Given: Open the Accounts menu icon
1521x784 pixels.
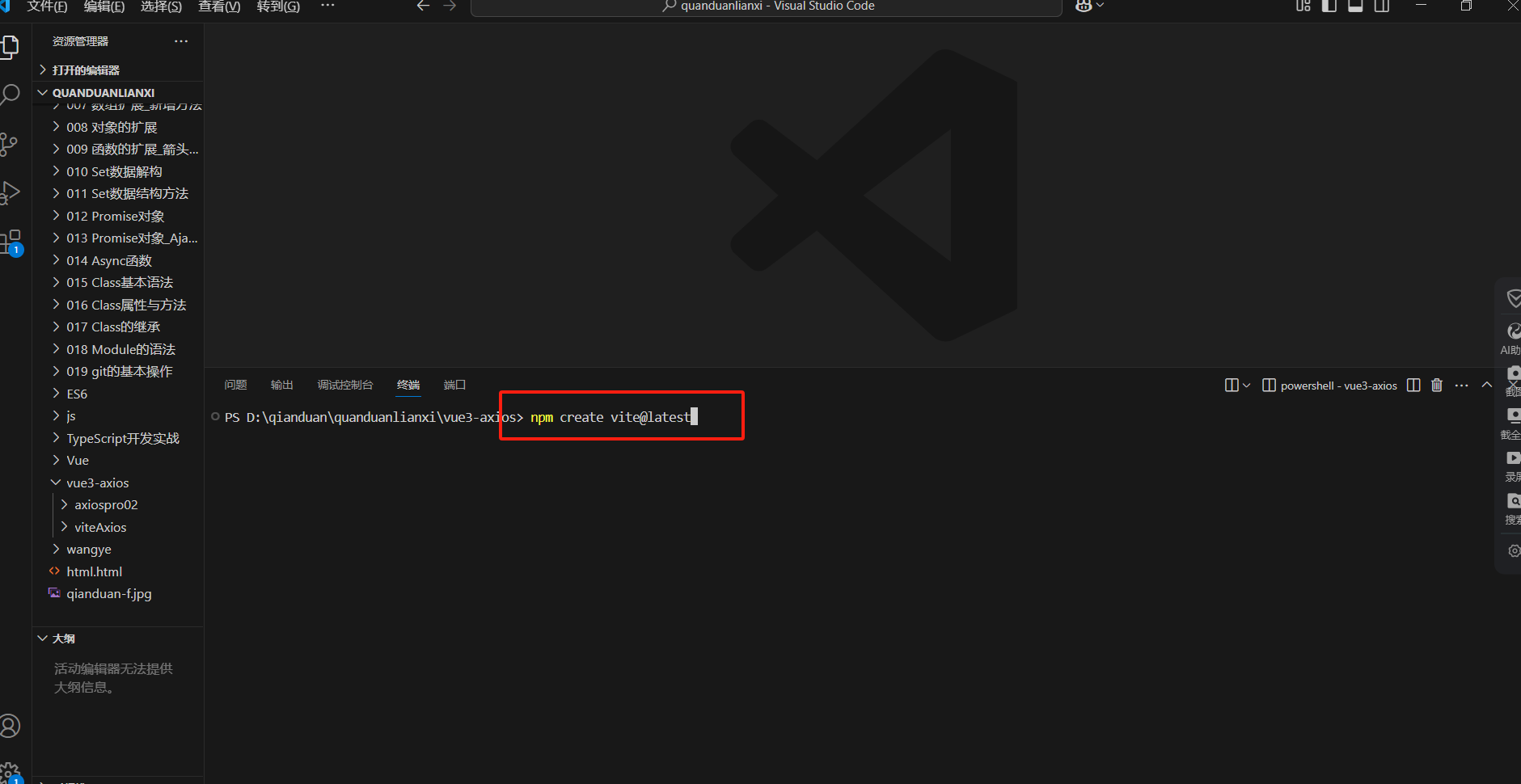Looking at the screenshot, I should tap(10, 726).
